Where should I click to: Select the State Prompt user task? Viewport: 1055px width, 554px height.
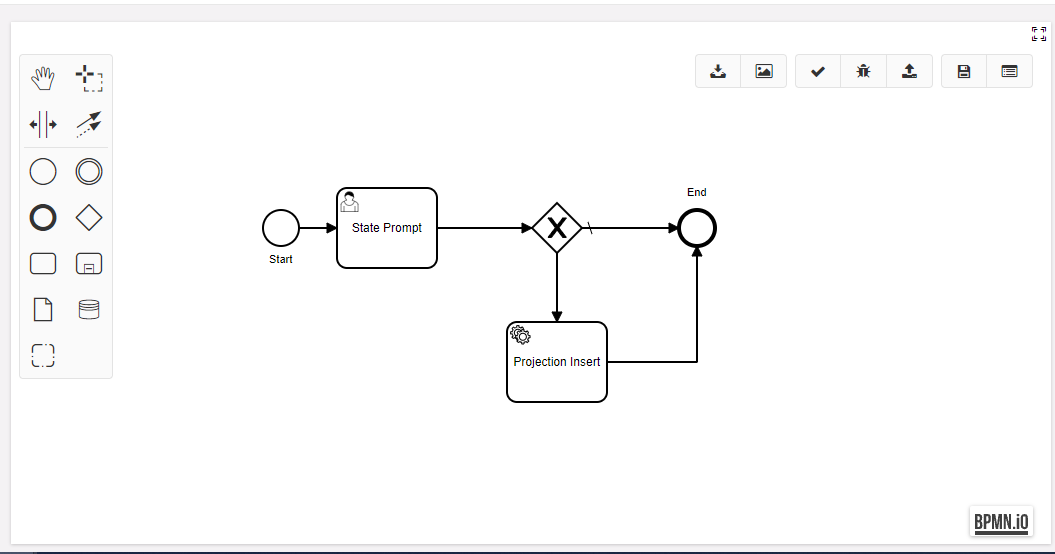(x=387, y=228)
